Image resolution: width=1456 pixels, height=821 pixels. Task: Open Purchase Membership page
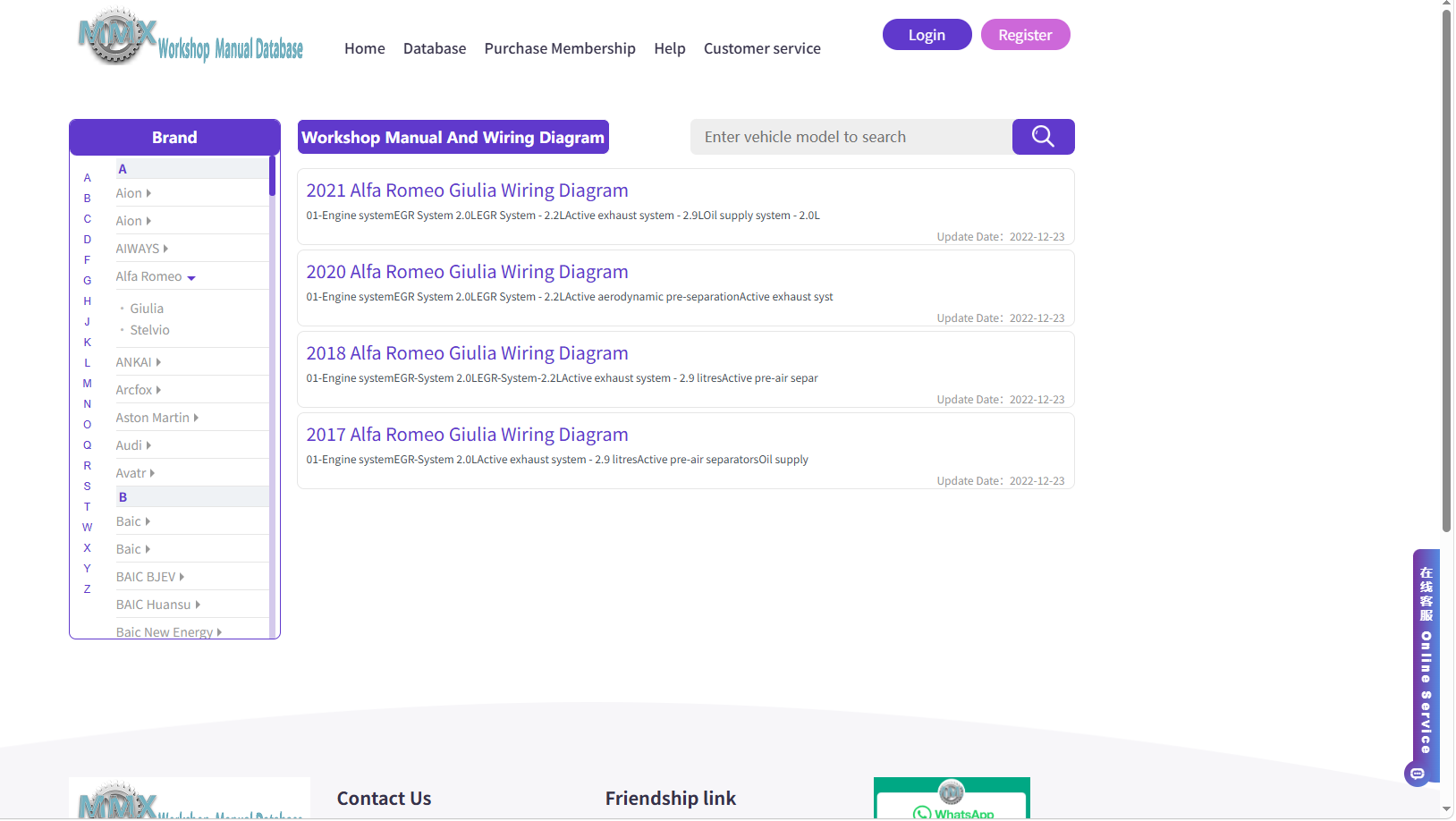[560, 48]
